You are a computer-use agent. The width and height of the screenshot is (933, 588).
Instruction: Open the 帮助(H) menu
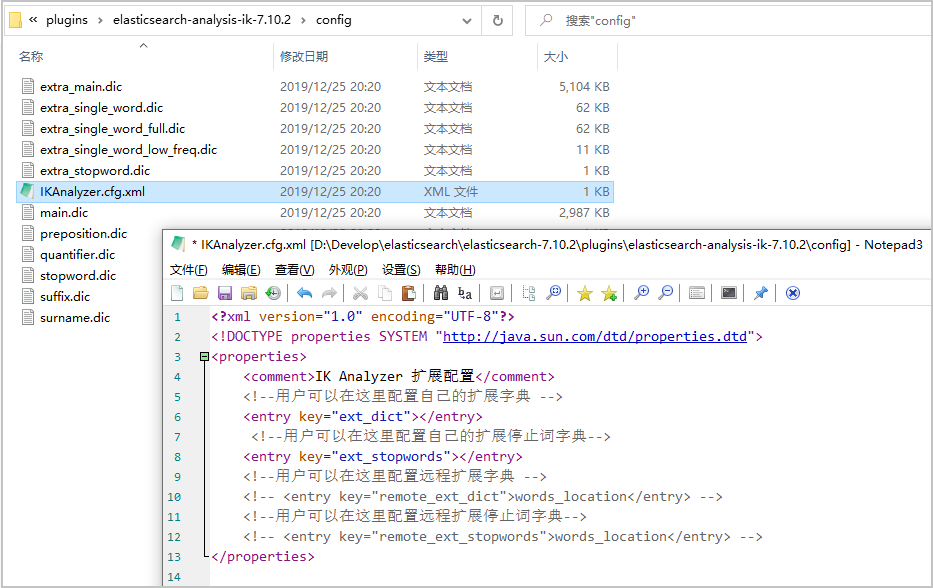pyautogui.click(x=455, y=270)
